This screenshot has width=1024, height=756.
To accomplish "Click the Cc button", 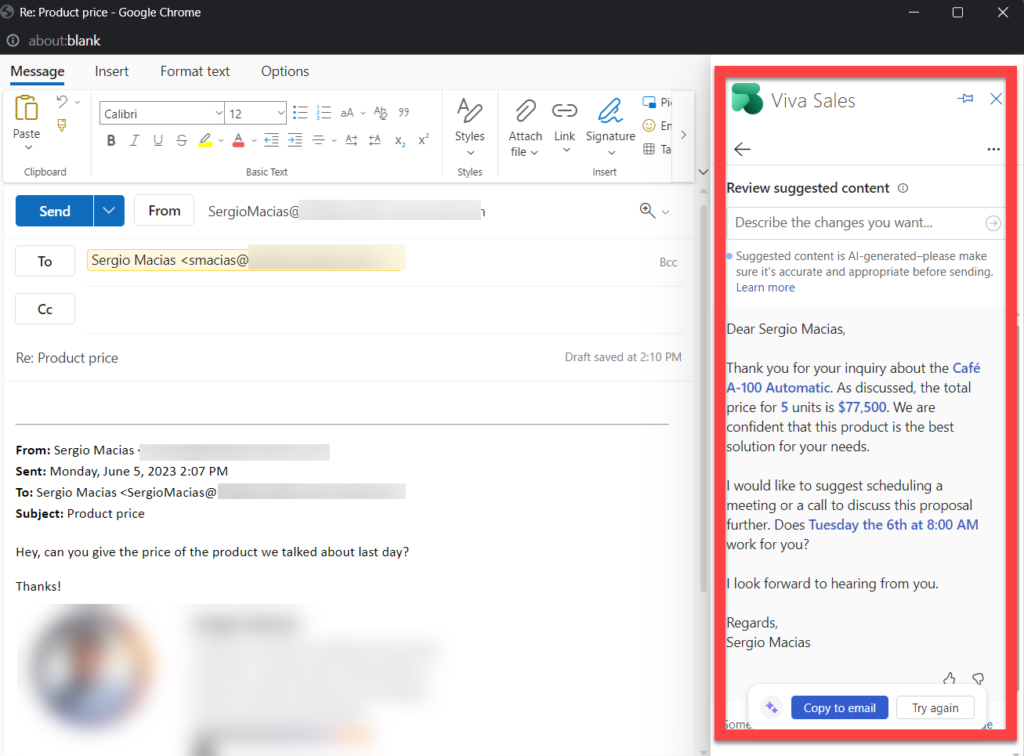I will 45,309.
